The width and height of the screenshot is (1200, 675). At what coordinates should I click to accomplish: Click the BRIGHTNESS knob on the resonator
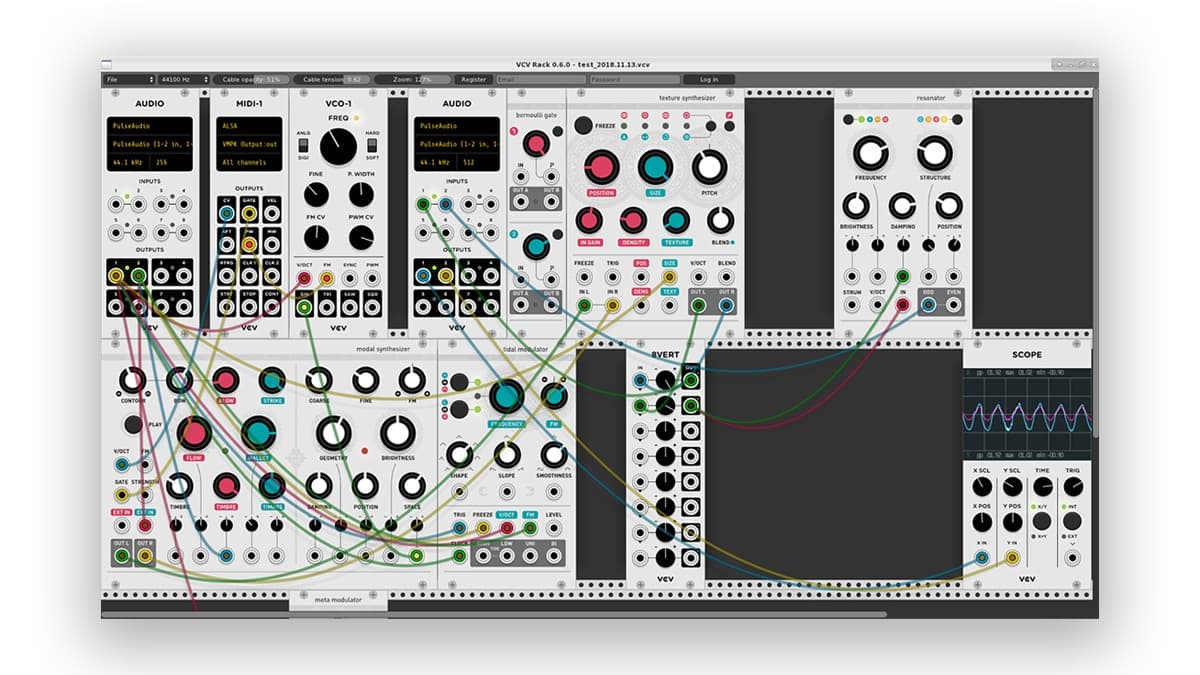[855, 208]
